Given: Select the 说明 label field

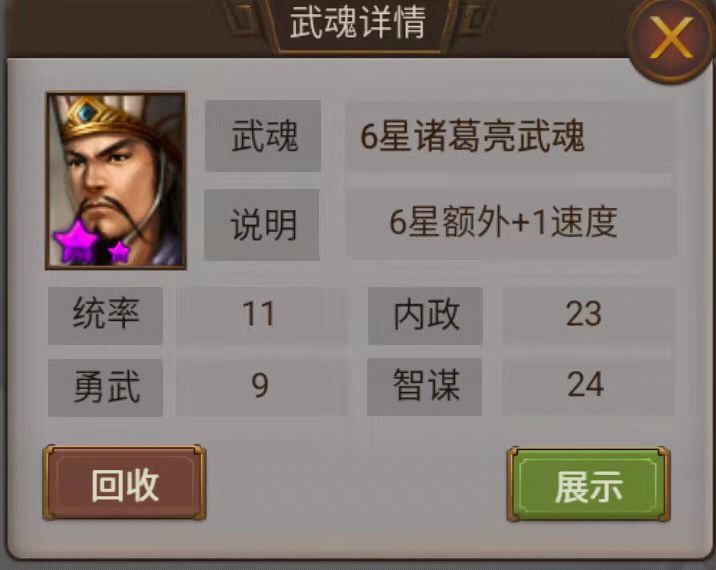Looking at the screenshot, I should click(262, 225).
